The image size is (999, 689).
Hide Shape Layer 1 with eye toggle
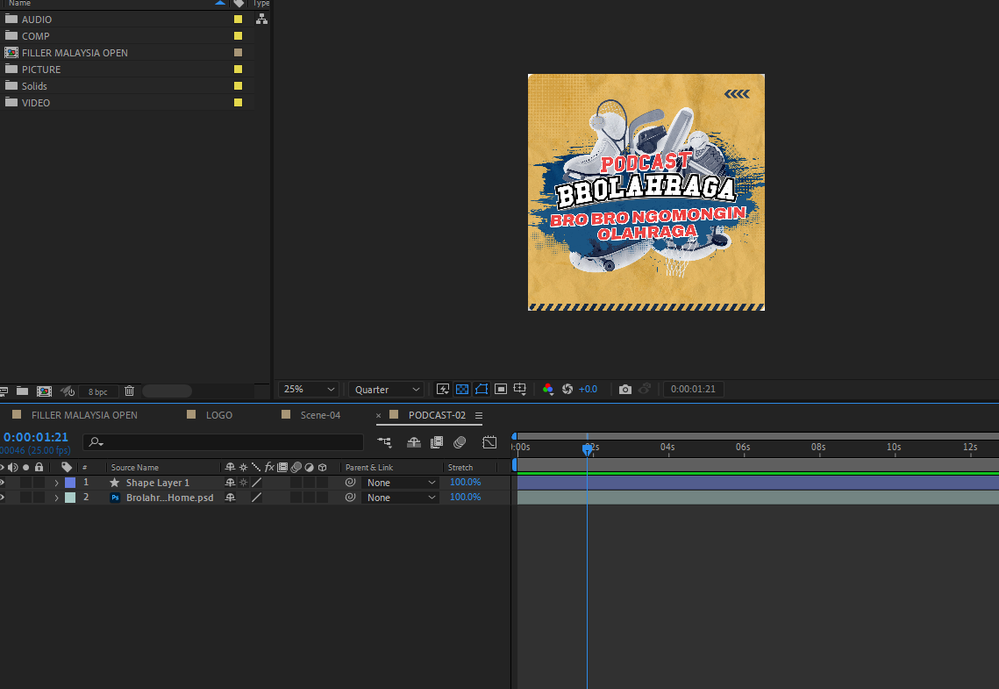pos(2,482)
